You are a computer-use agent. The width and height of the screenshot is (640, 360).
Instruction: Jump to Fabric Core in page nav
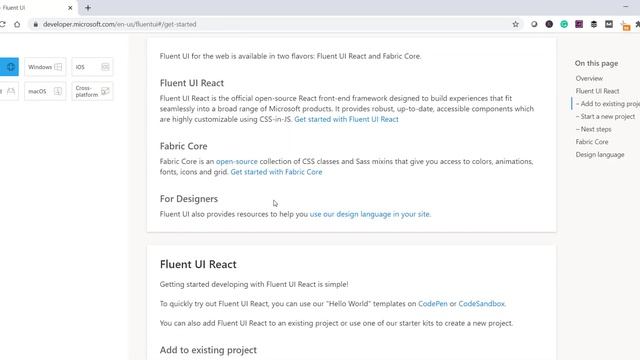tap(592, 142)
